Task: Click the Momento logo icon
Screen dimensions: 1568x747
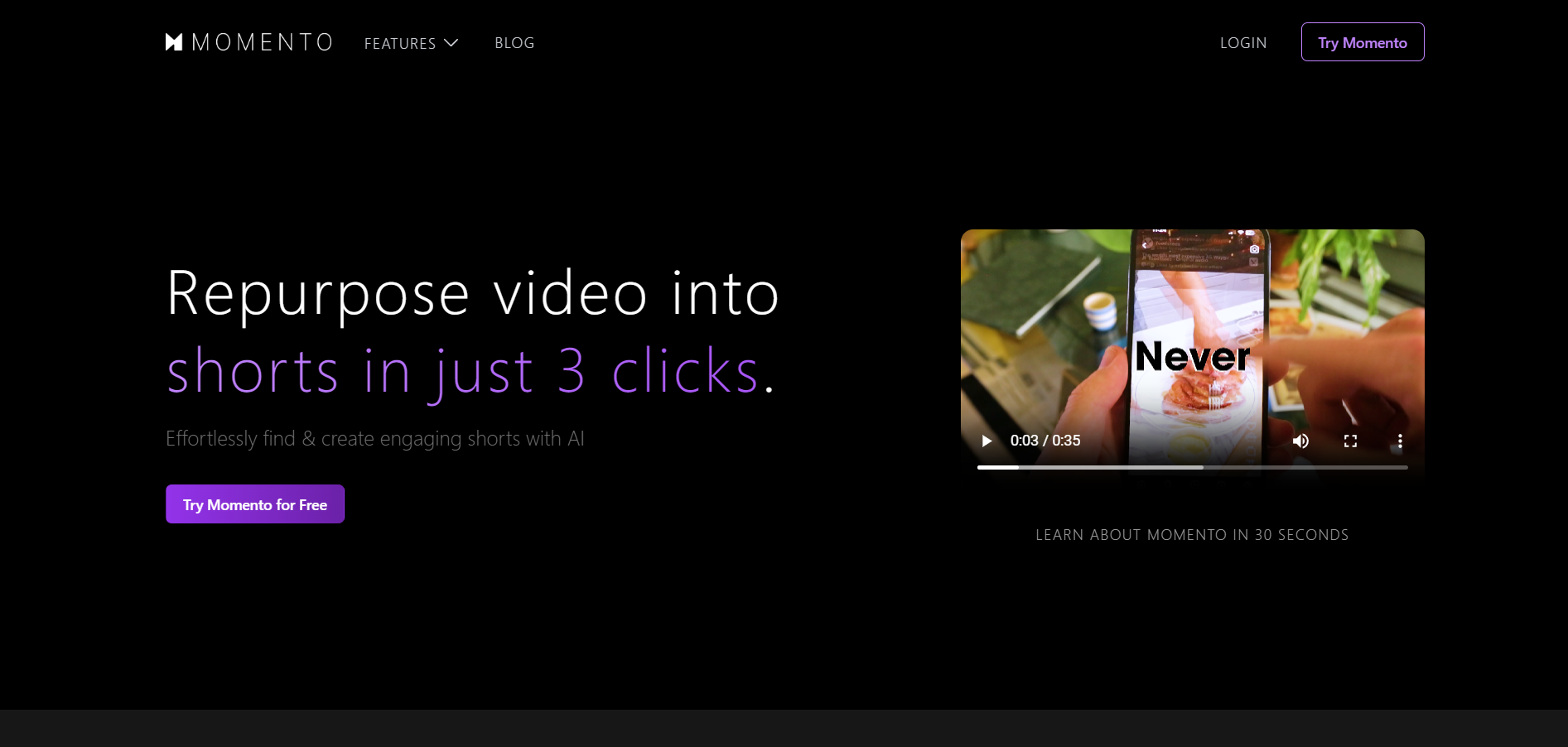Action: pos(172,42)
